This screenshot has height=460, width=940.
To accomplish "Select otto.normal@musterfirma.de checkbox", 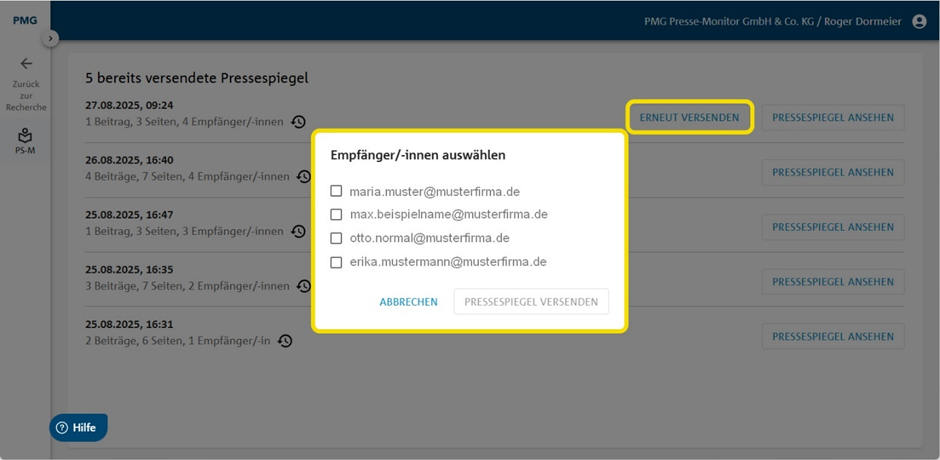I will point(336,238).
